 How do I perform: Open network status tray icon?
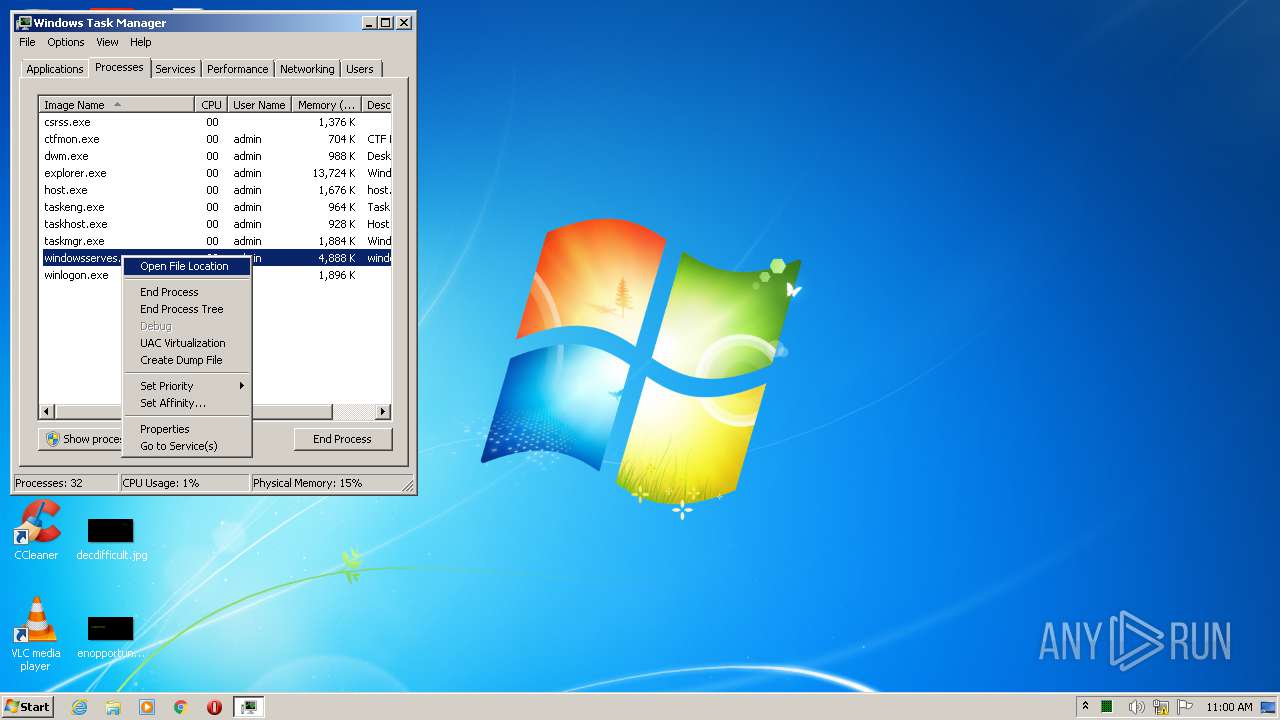[1161, 707]
